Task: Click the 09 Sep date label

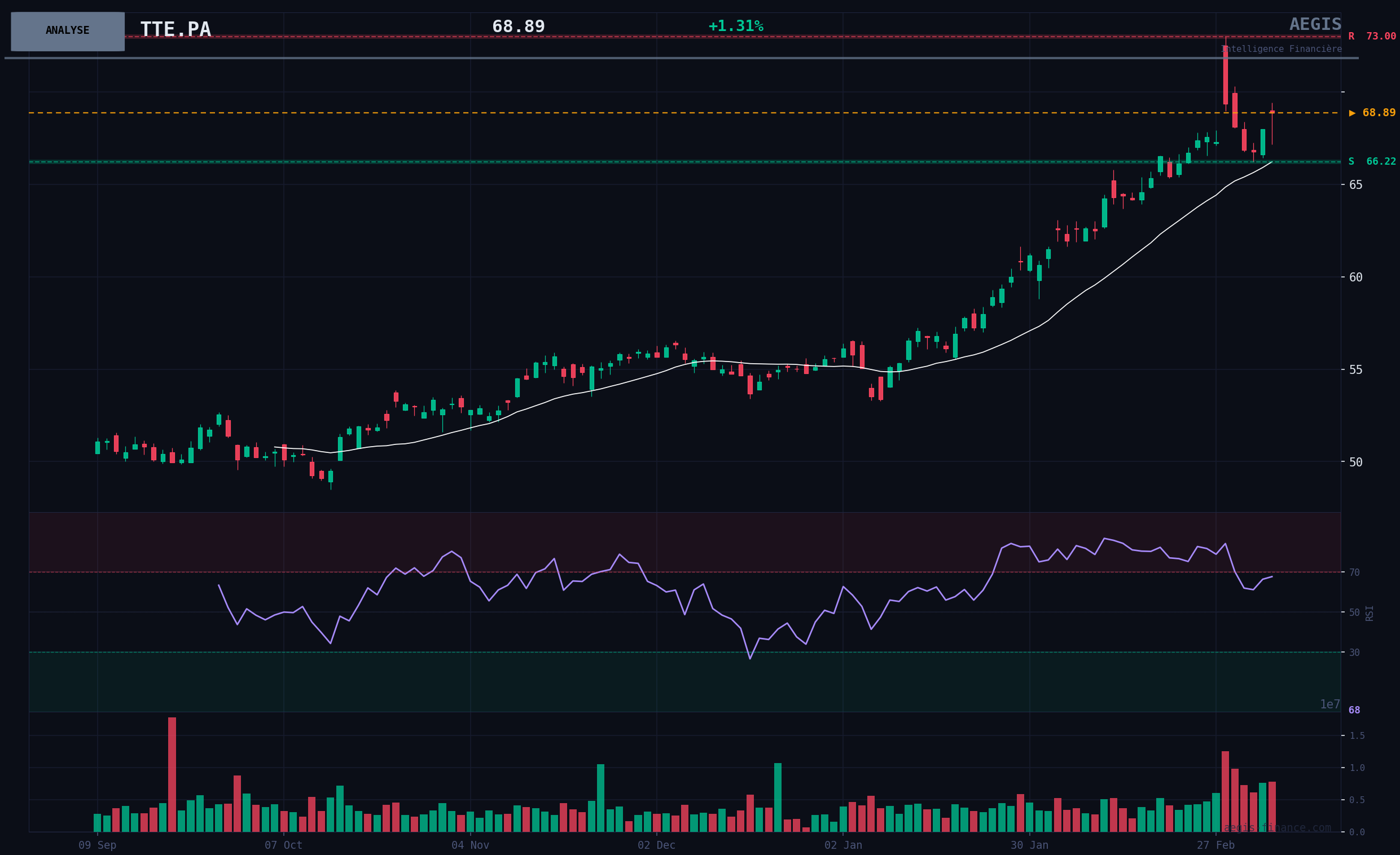Action: (x=97, y=845)
